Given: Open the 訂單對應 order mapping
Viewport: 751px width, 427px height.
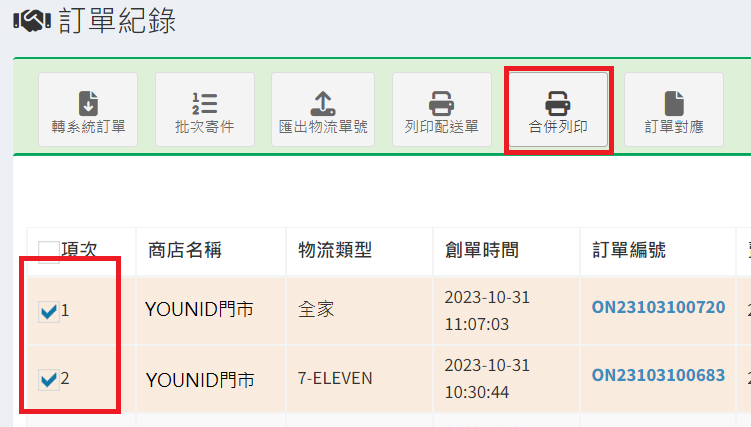Looking at the screenshot, I should tap(674, 110).
